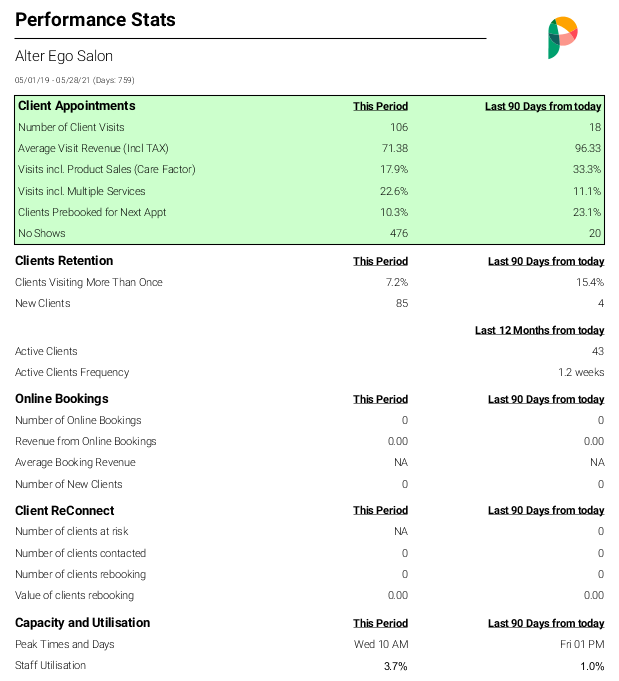The width and height of the screenshot is (619, 681).
Task: Click Last 90 Days link in Client Appointments
Action: (x=543, y=106)
